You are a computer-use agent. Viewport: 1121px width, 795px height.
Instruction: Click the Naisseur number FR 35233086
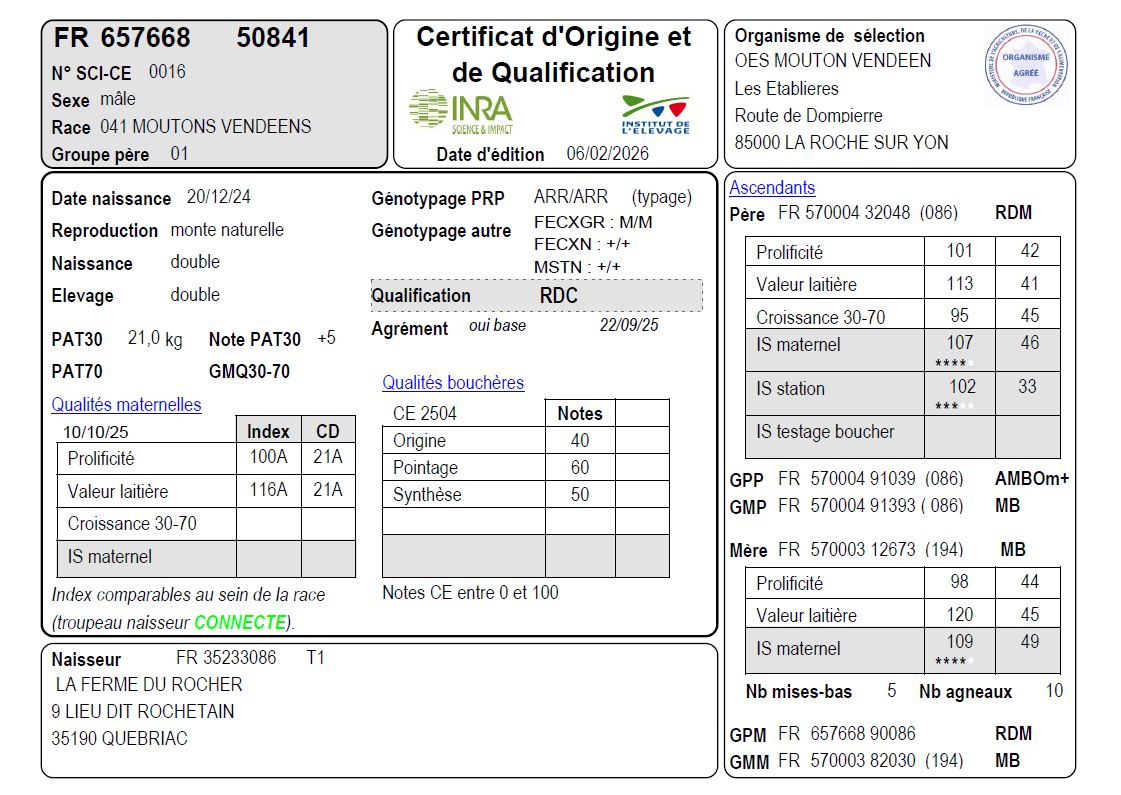(226, 659)
